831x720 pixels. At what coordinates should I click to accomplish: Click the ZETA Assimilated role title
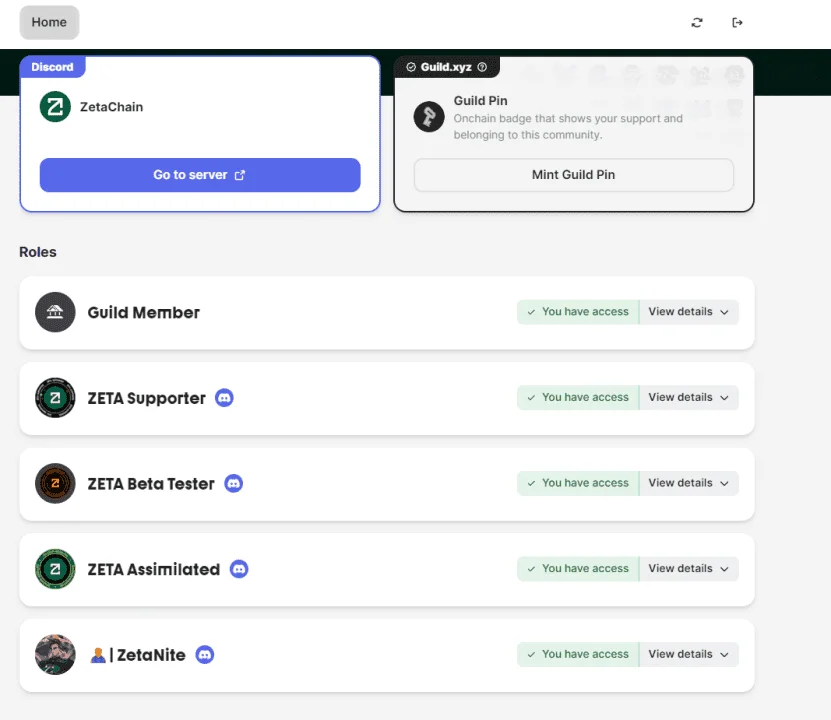(154, 569)
